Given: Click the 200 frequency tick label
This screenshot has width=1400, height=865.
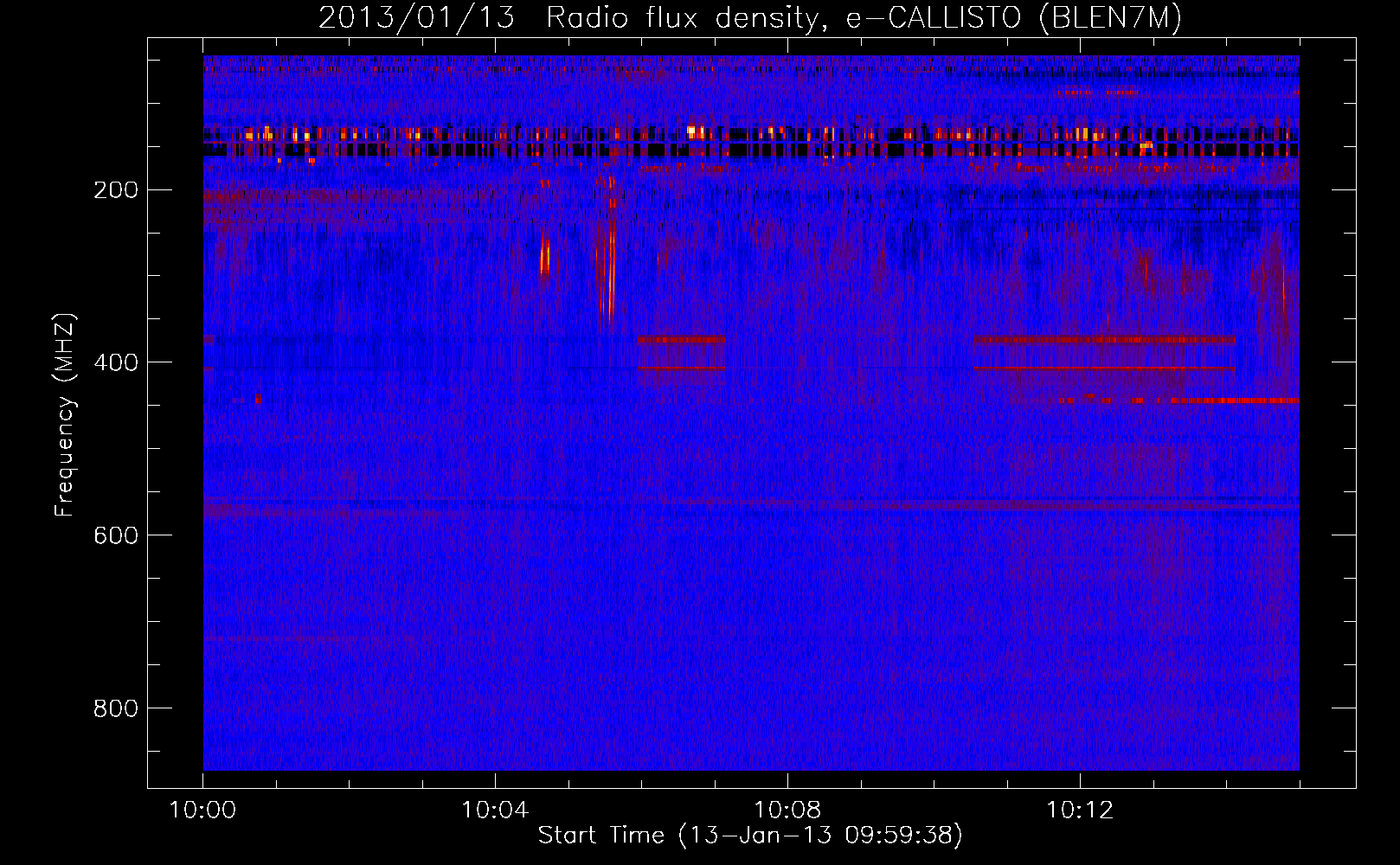Looking at the screenshot, I should [x=116, y=189].
